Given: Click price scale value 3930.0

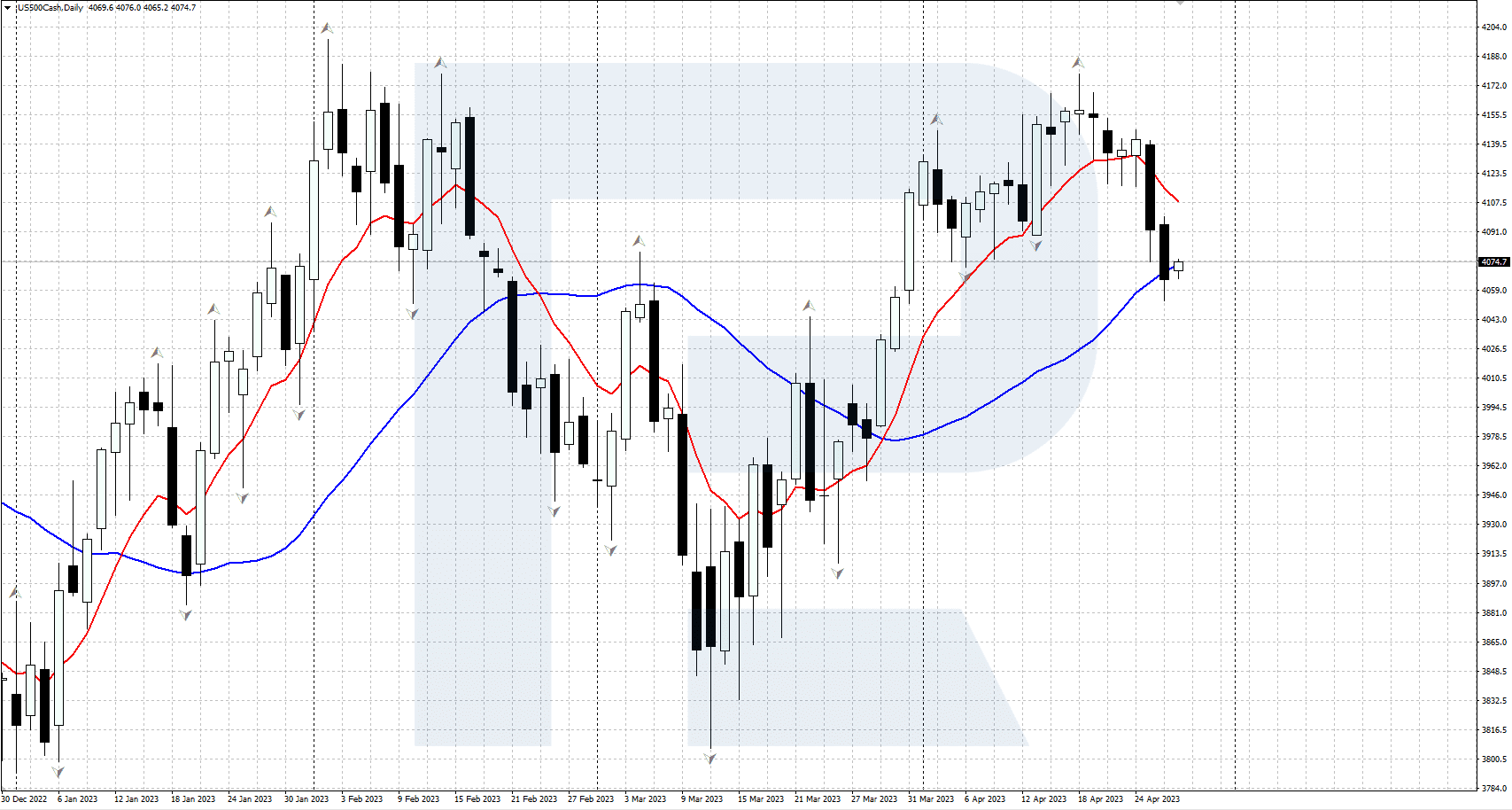Looking at the screenshot, I should click(x=1494, y=525).
